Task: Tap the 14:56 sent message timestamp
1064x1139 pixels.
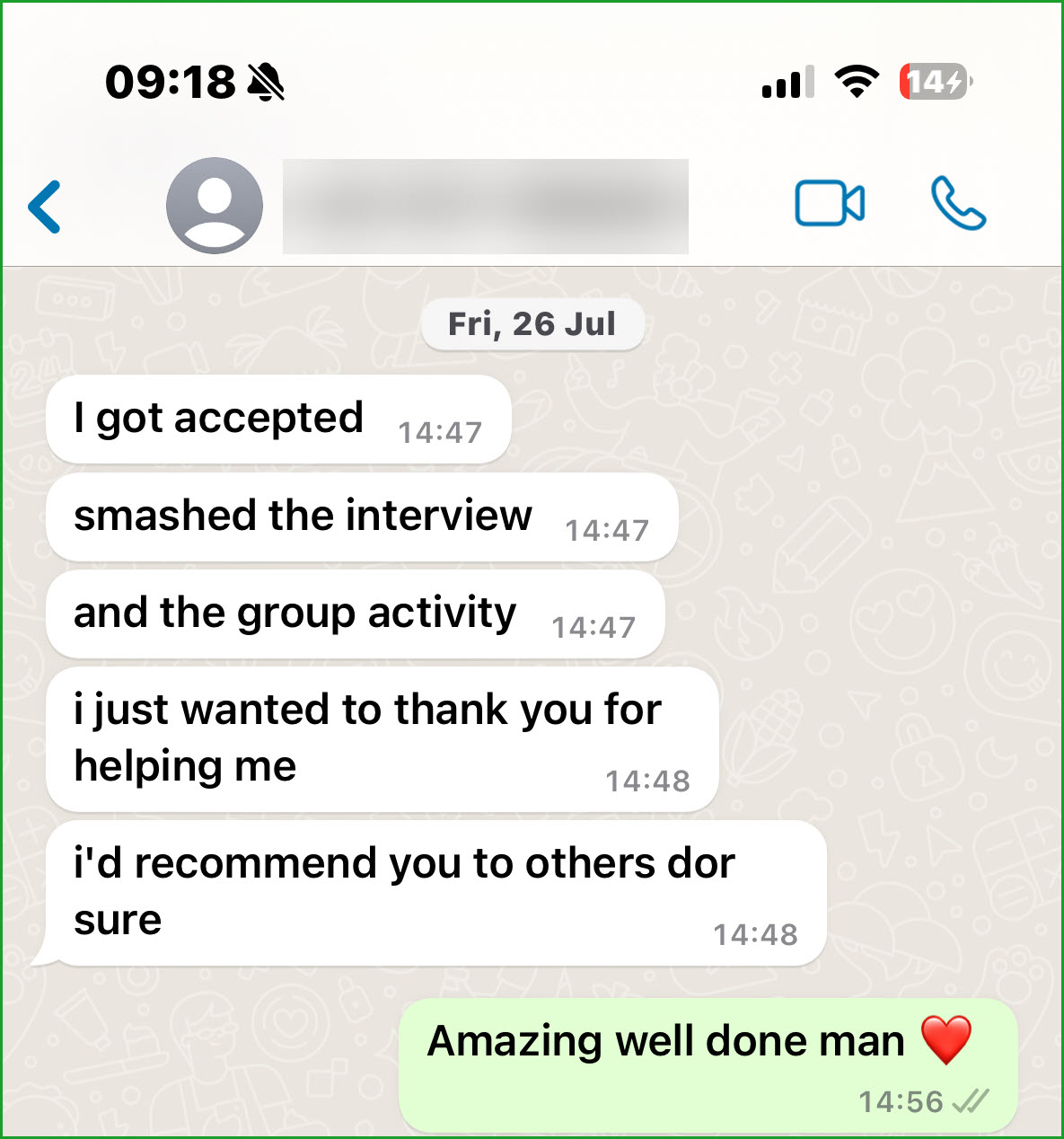Action: click(x=901, y=1101)
